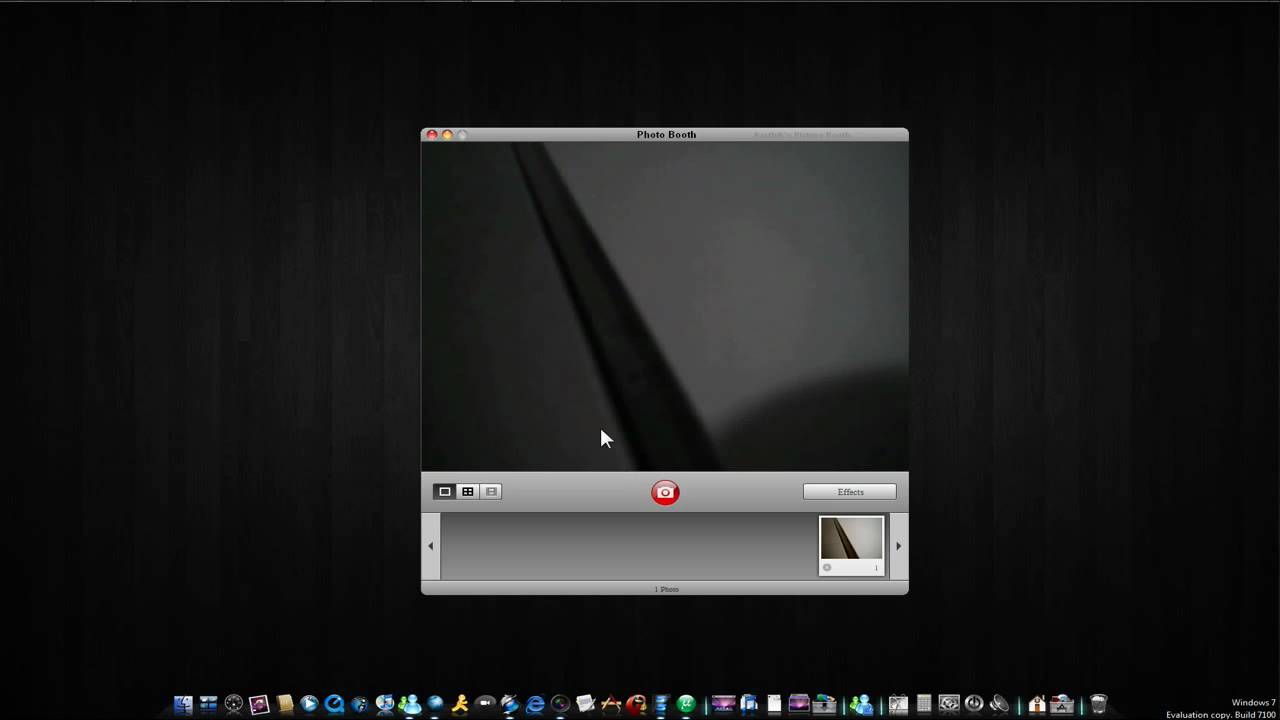Open the purple framed picture dock icon
Screen dimensions: 1280x720
(x=799, y=704)
